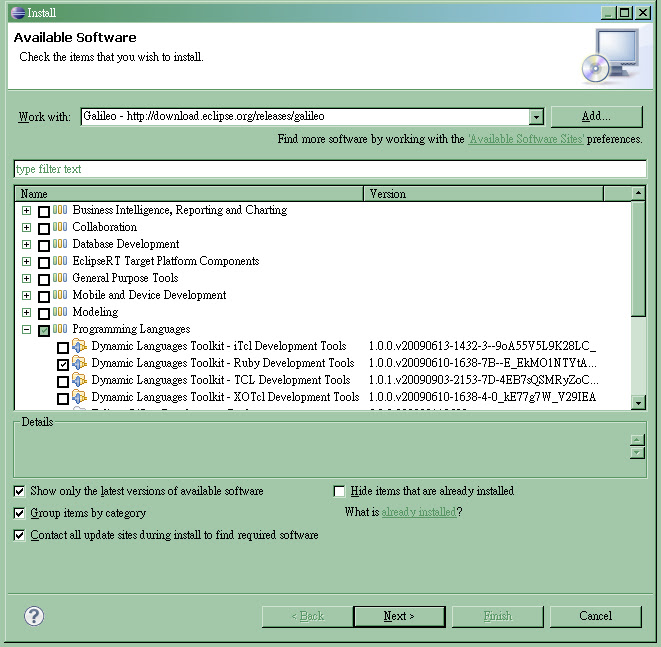Check the Business Intelligence, Reporting and Charting box
The width and height of the screenshot is (661, 647).
[x=44, y=211]
